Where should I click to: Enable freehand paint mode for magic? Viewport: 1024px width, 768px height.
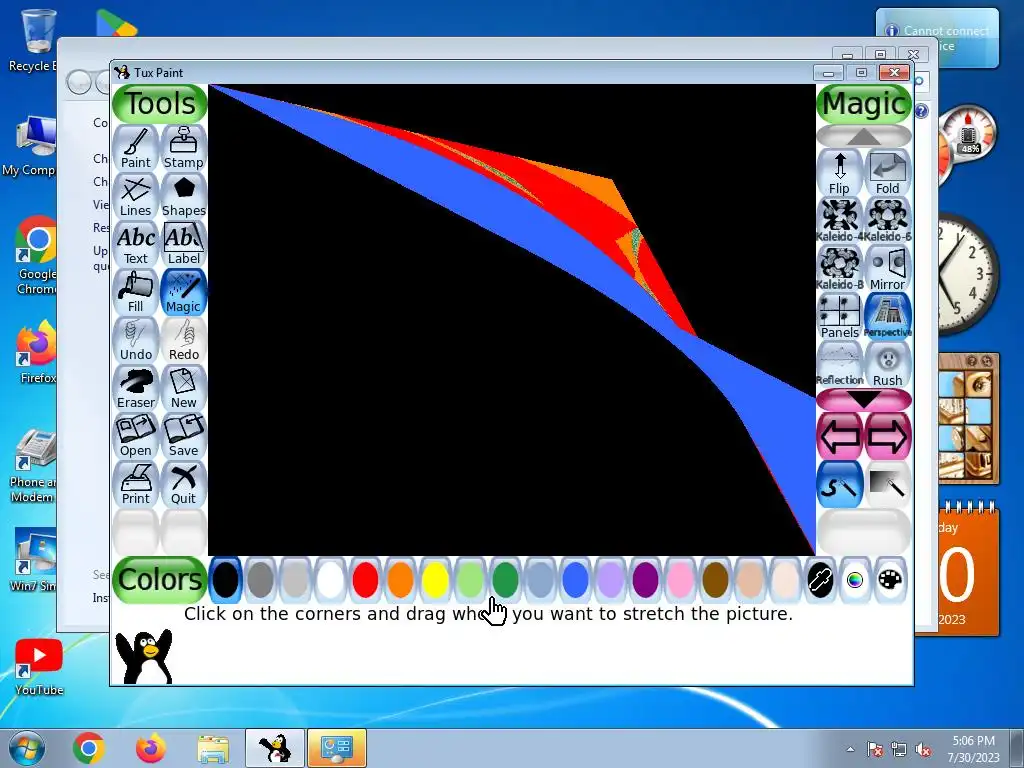tap(840, 485)
